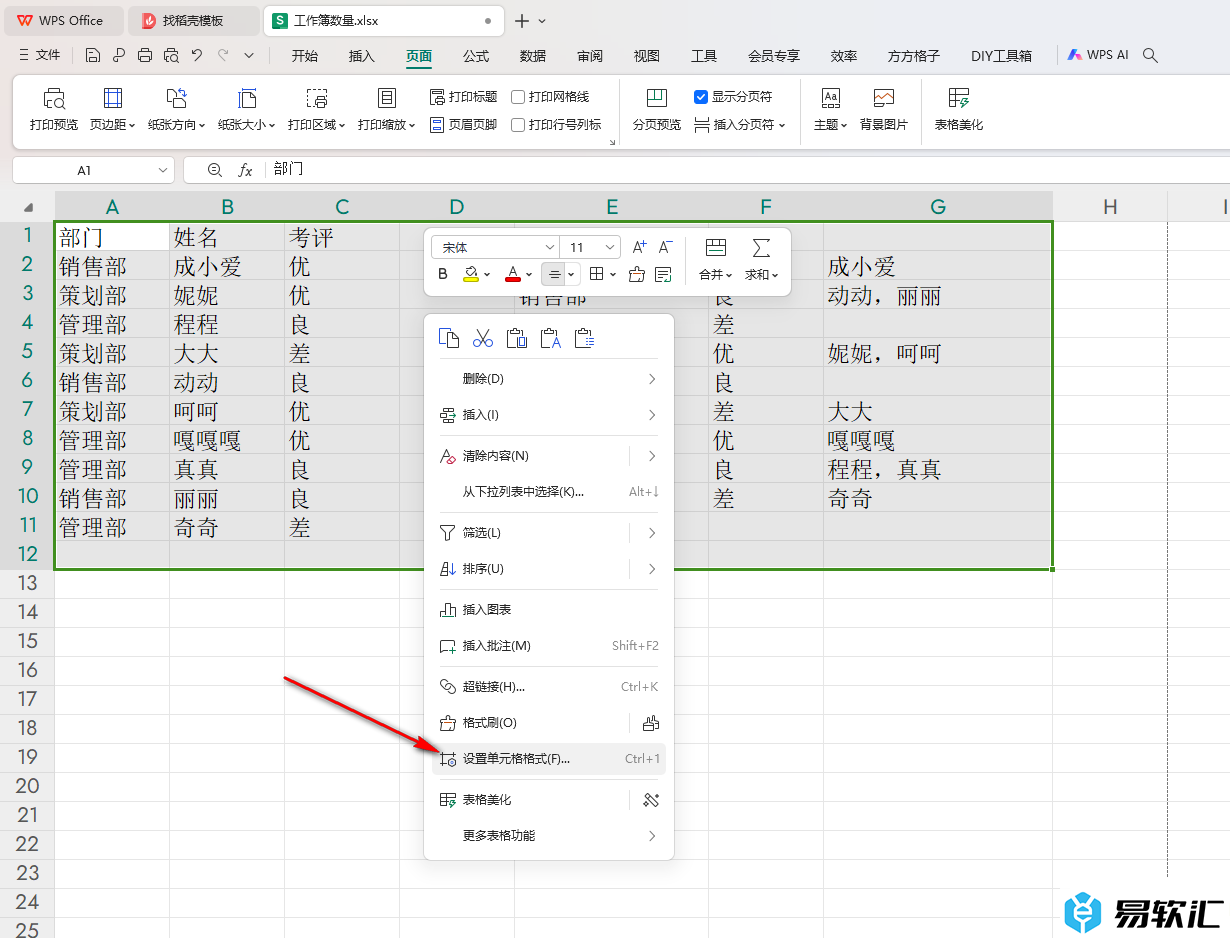Image resolution: width=1230 pixels, height=938 pixels.
Task: Open Header and Footer (页眉页脚)
Action: 463,125
